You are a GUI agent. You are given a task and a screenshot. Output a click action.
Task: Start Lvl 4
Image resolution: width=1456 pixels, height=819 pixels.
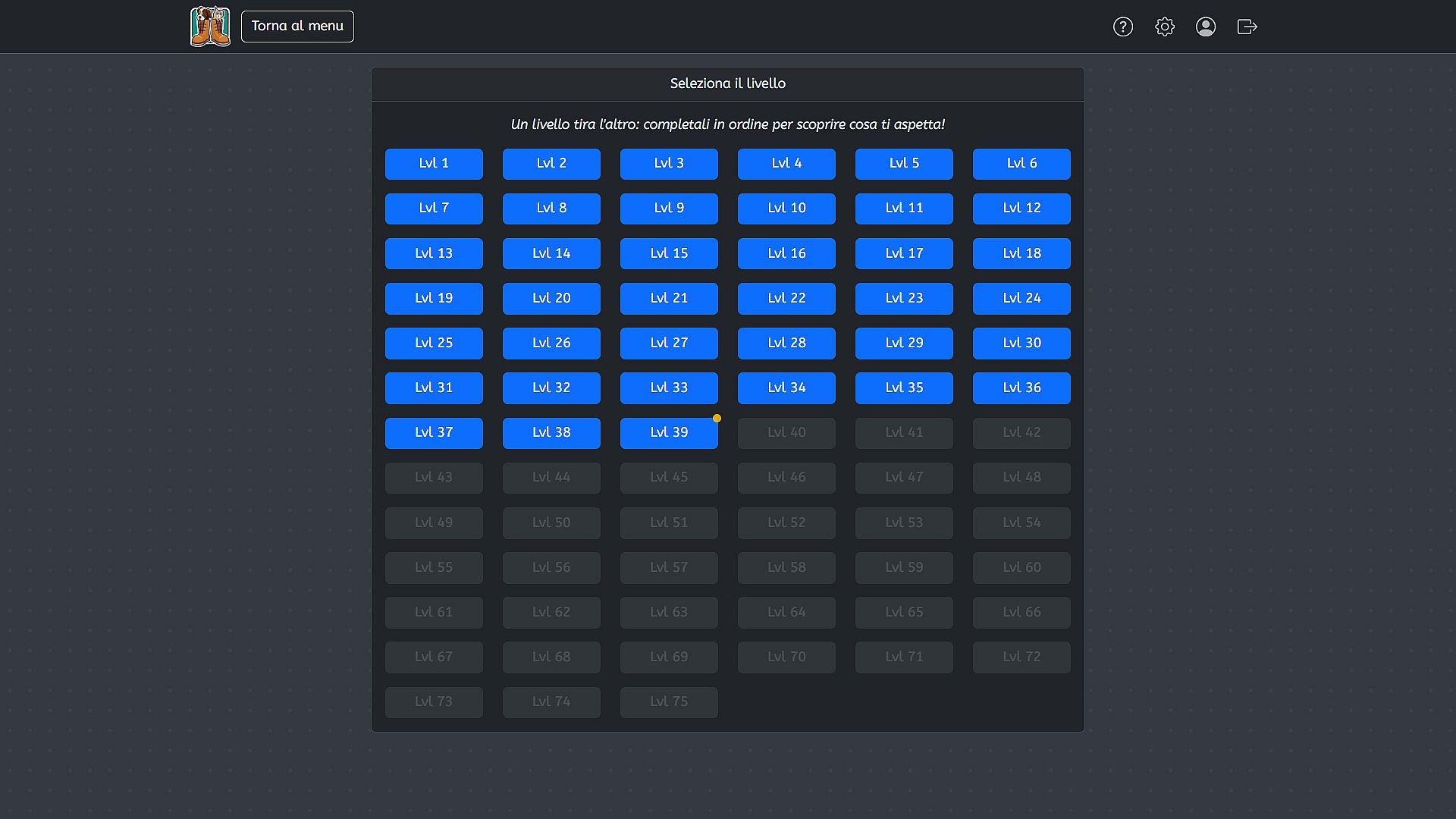[786, 164]
